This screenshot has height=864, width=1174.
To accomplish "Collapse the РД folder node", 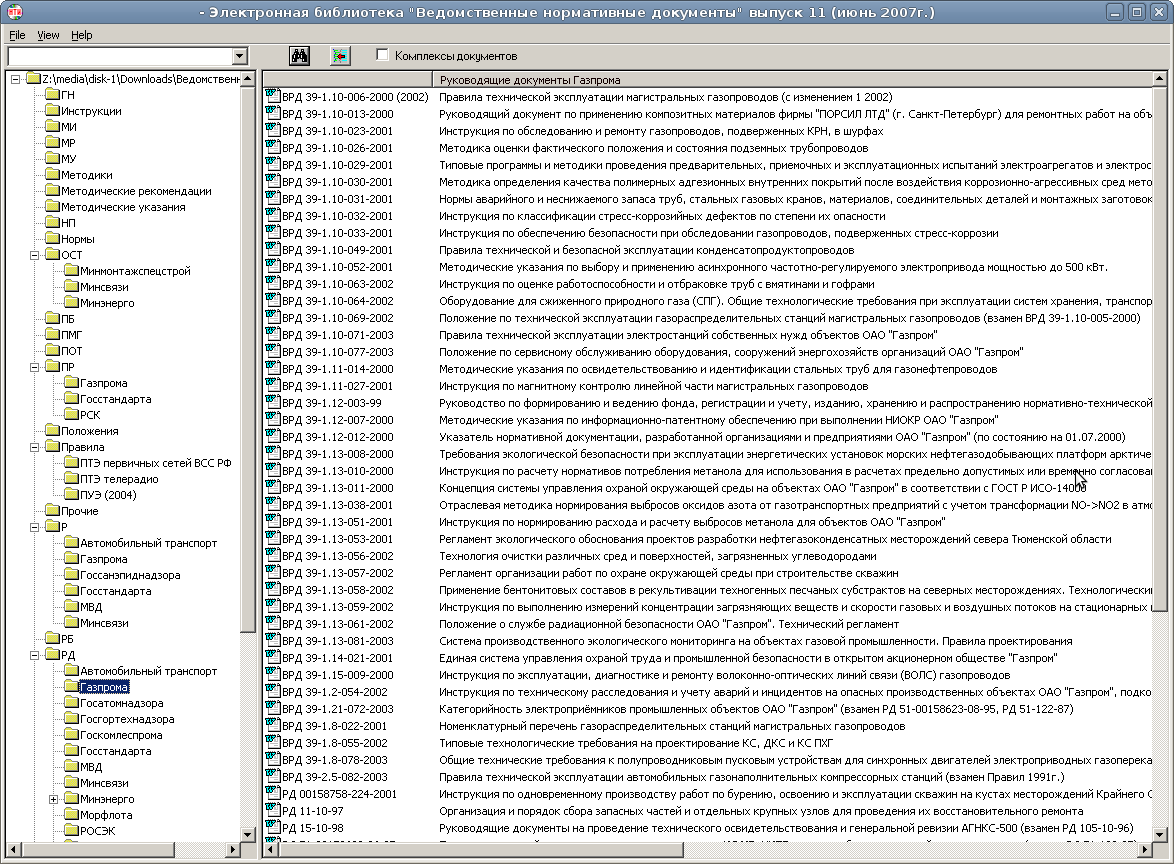I will coord(34,655).
